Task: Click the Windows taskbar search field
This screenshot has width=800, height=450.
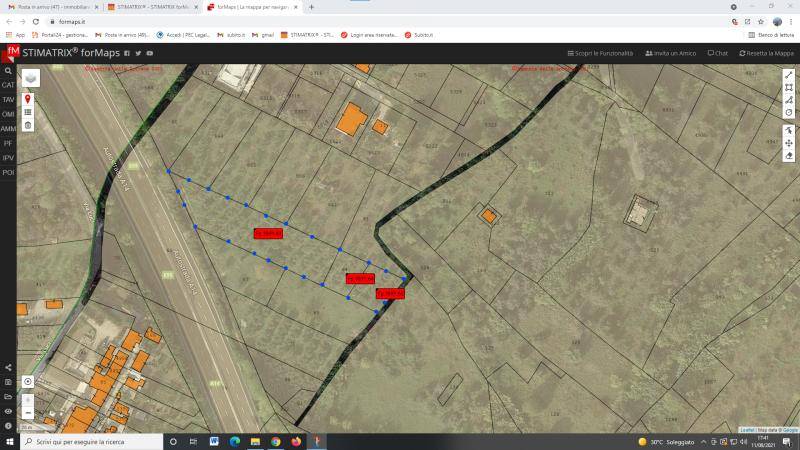Action: coord(90,441)
